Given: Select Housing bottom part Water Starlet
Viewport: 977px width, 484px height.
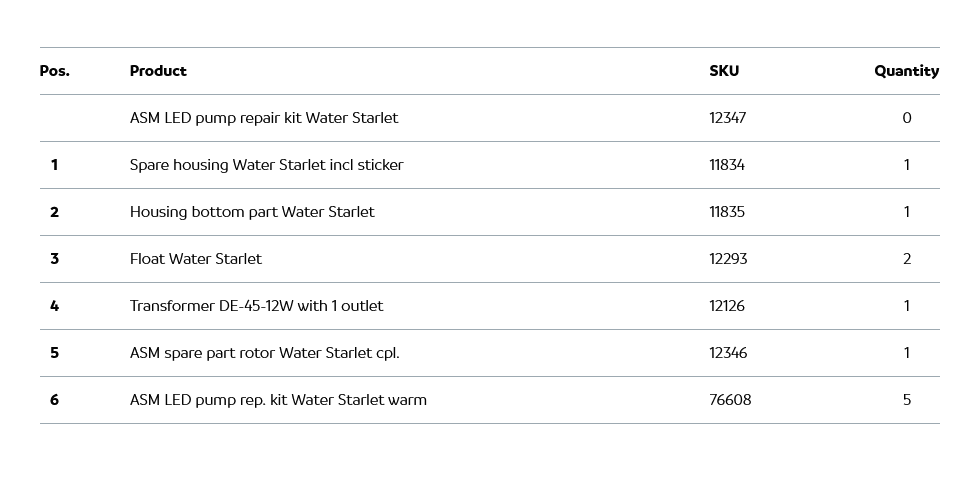Looking at the screenshot, I should 252,212.
